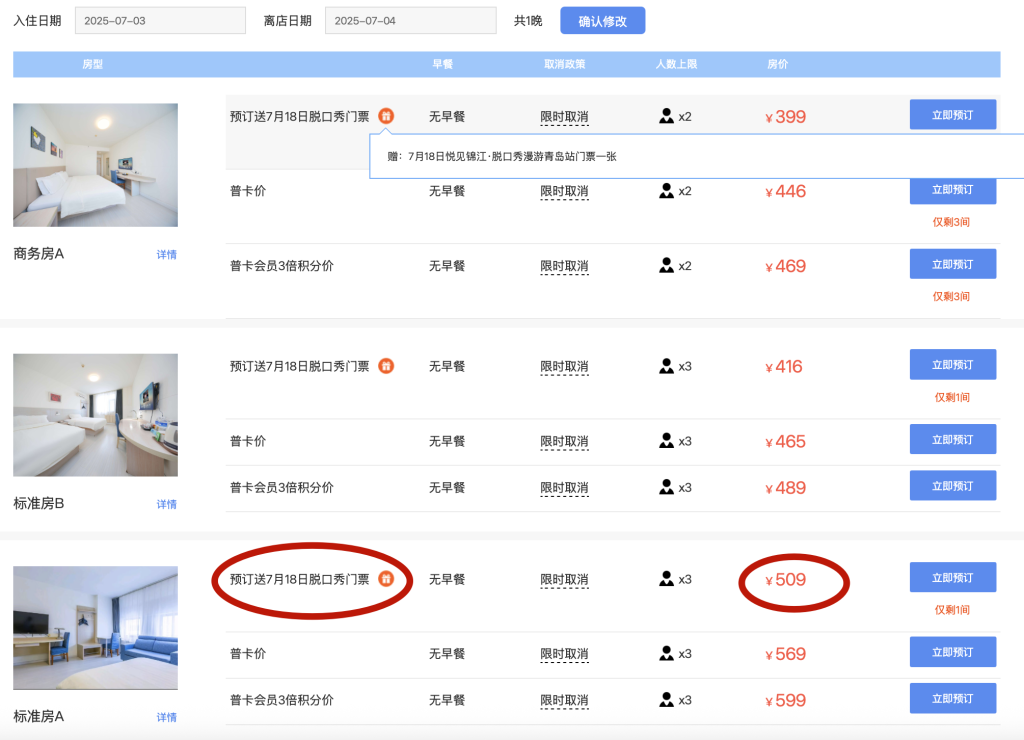Click person icon next to ¥599 rate
1024x740 pixels.
tap(665, 698)
